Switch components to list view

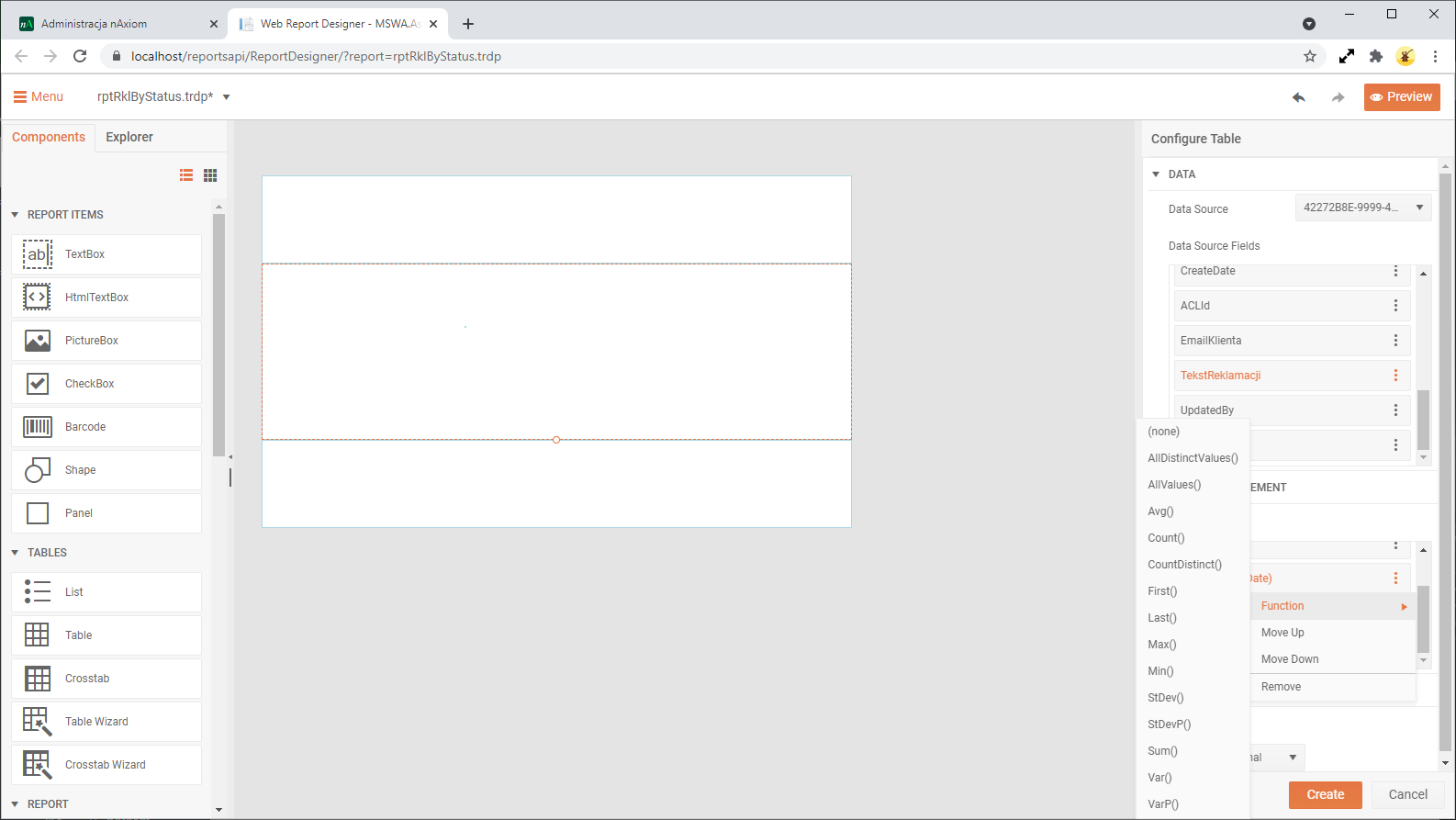point(186,175)
